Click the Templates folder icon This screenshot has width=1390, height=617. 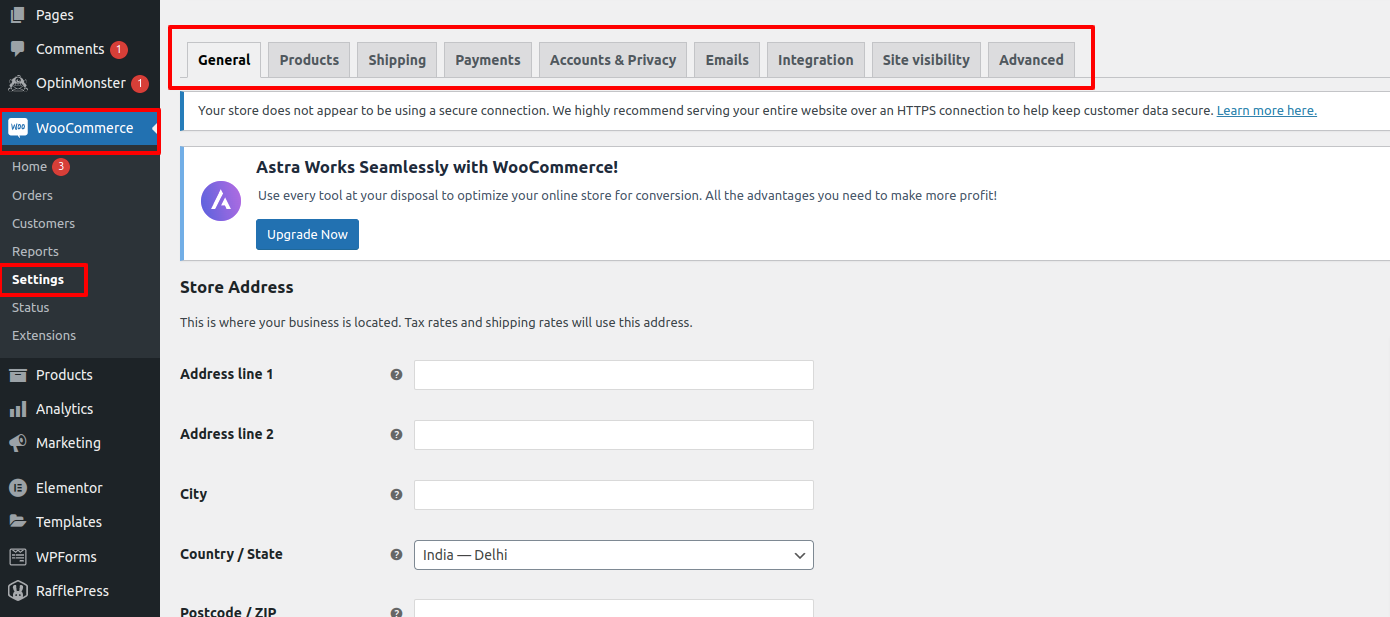coord(17,522)
